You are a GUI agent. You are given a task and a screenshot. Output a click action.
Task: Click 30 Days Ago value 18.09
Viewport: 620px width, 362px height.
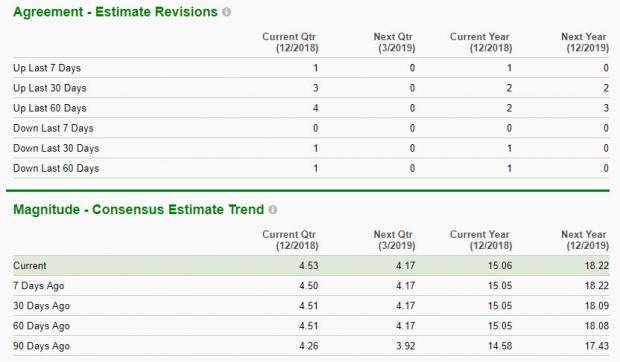(597, 306)
